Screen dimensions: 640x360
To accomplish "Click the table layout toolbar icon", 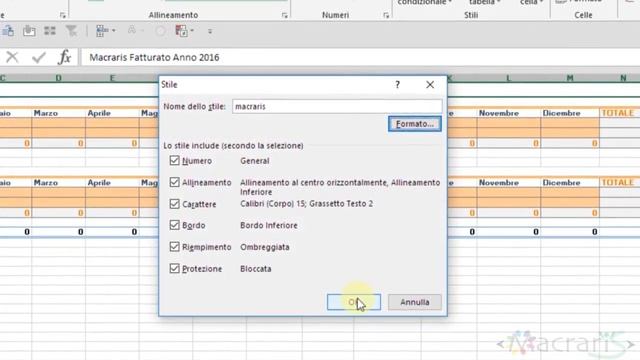I will point(102,31).
